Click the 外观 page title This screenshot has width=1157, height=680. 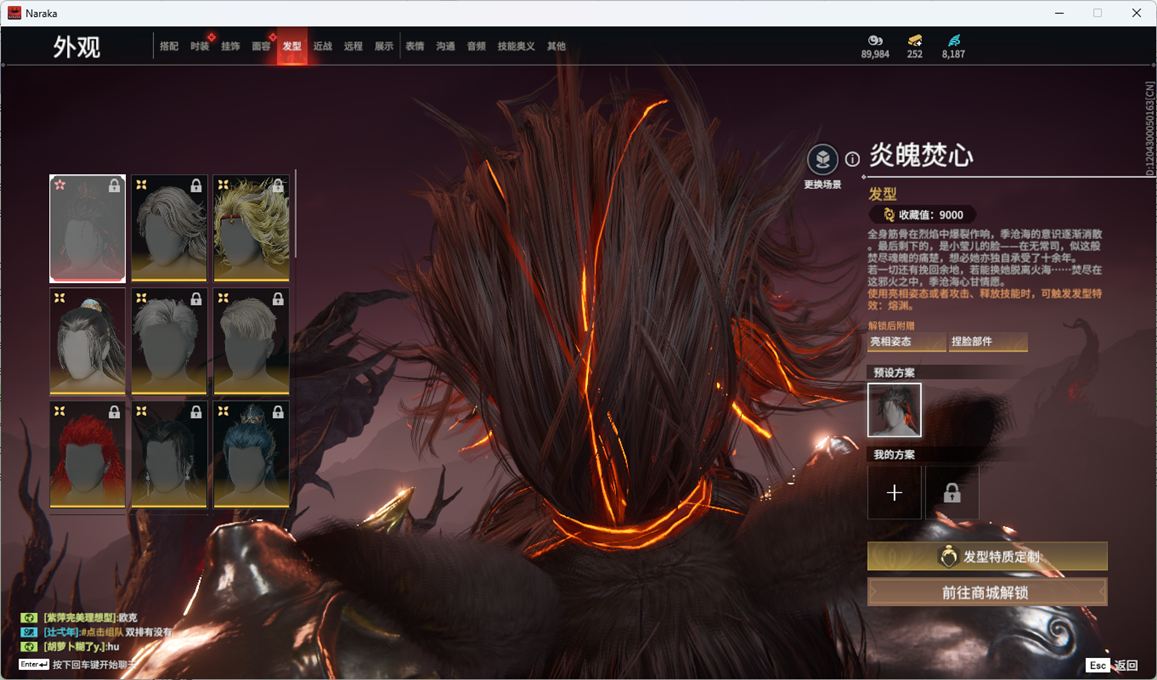click(76, 46)
